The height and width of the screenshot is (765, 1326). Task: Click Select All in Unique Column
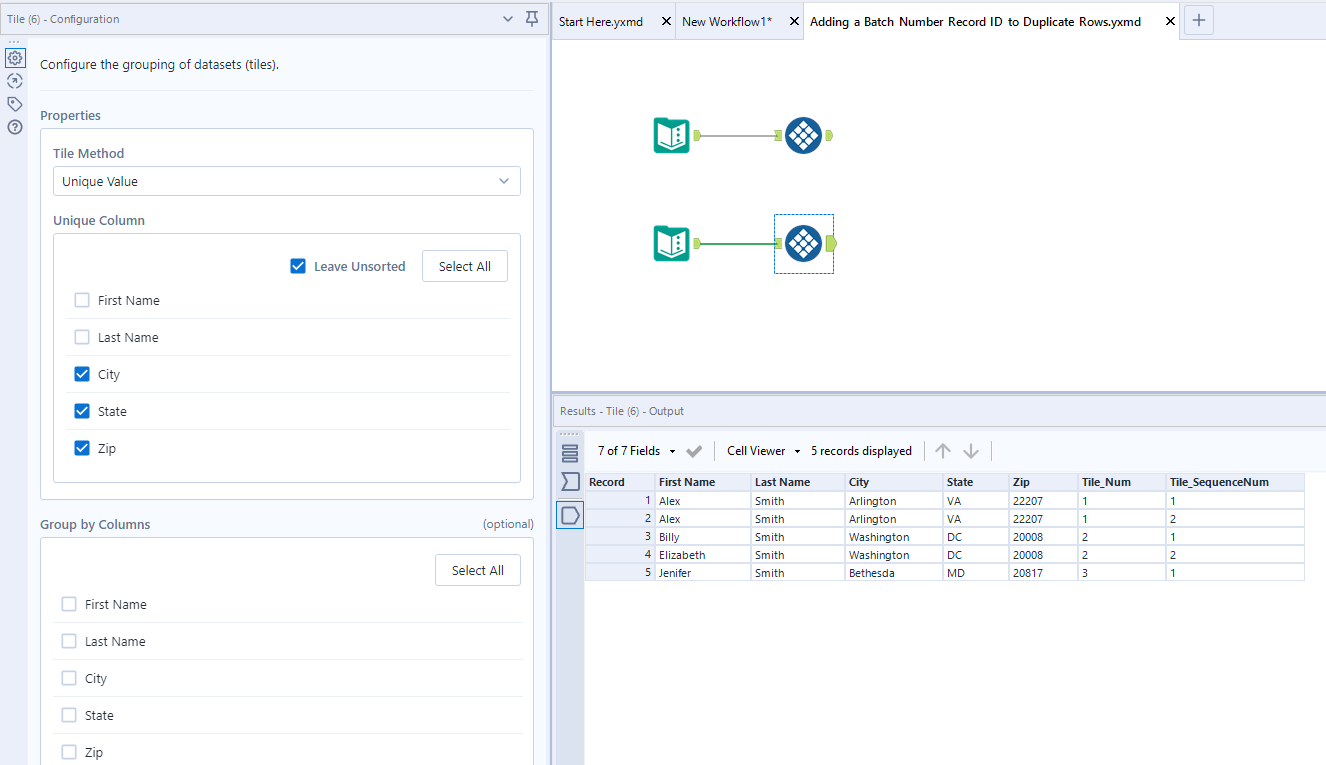pyautogui.click(x=464, y=266)
